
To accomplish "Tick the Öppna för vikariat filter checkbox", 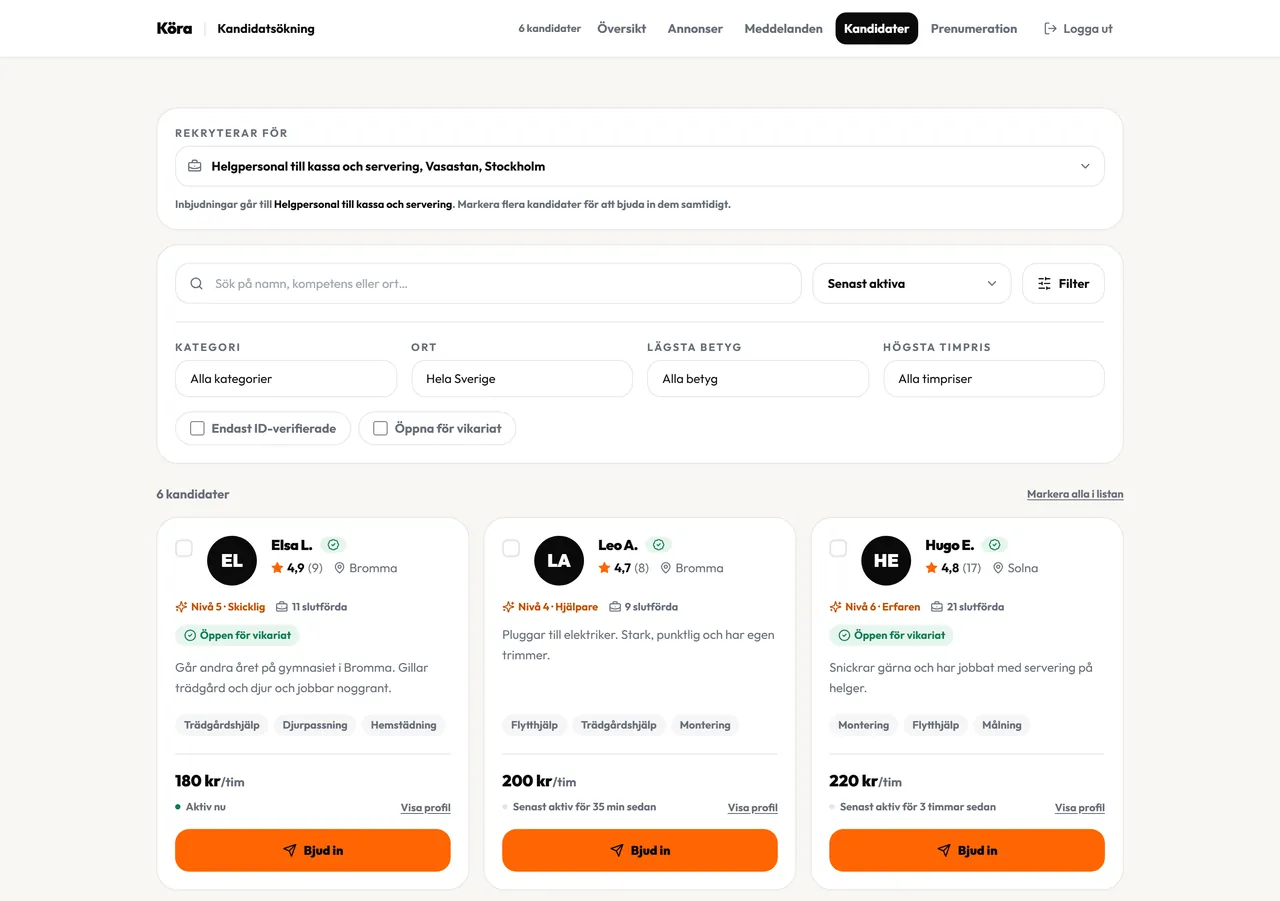I will pos(380,429).
